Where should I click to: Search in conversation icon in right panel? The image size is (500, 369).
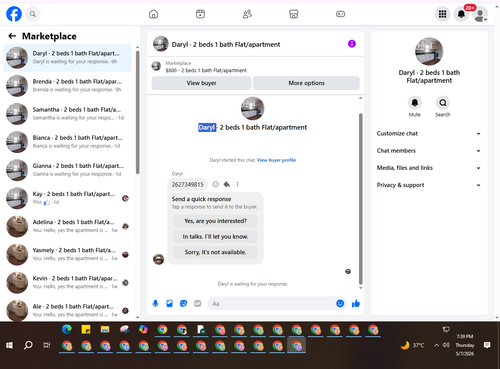pyautogui.click(x=443, y=103)
